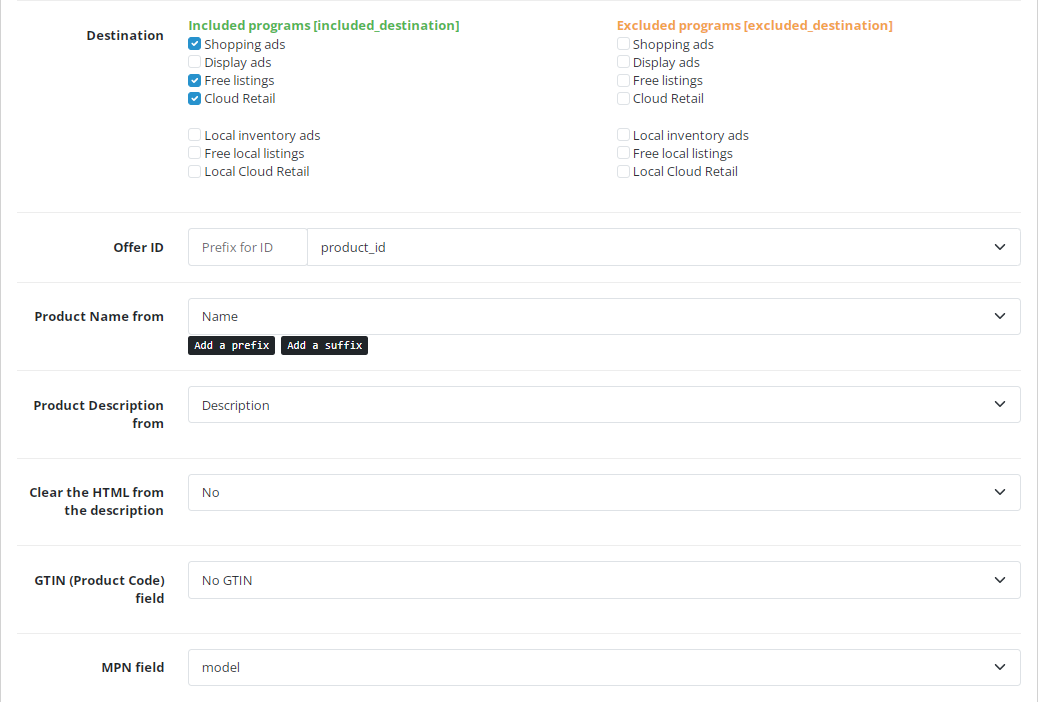Open the GTIN (Product Code) field dropdown

(604, 580)
